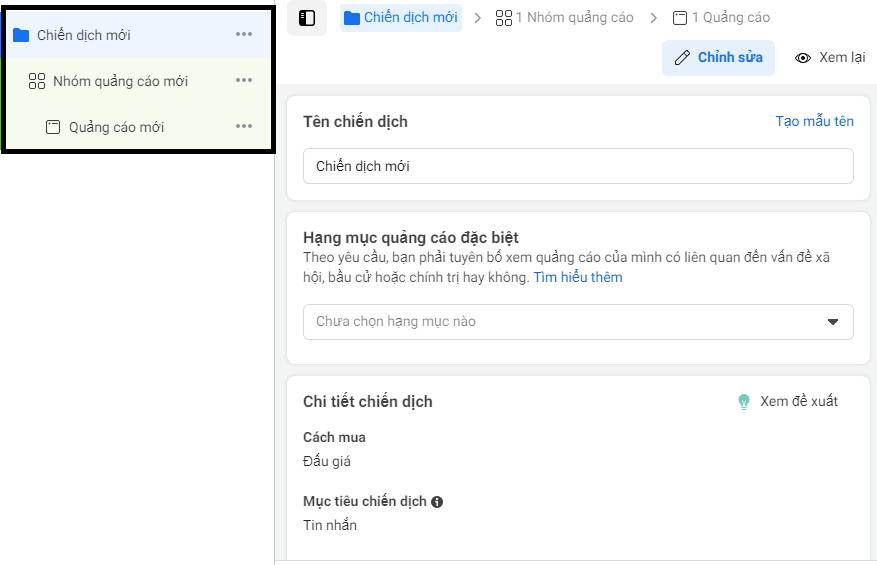Click the Tìm hiểu thêm link
The width and height of the screenshot is (877, 565).
[x=578, y=277]
